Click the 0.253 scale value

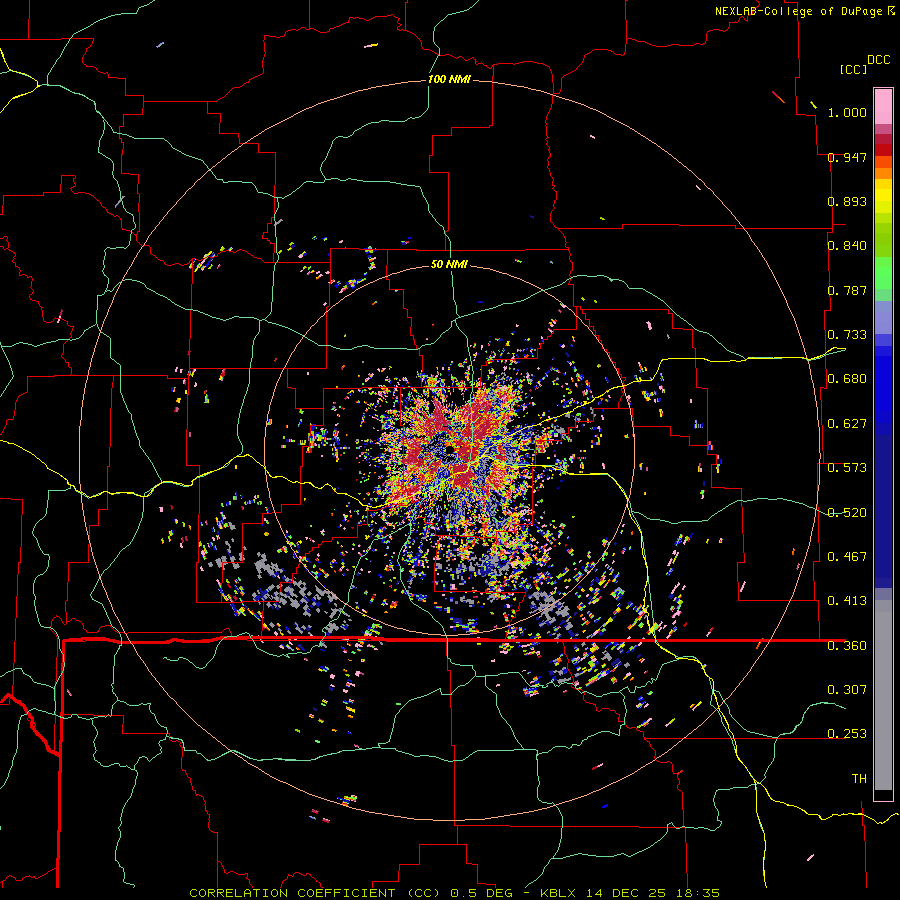tap(847, 734)
